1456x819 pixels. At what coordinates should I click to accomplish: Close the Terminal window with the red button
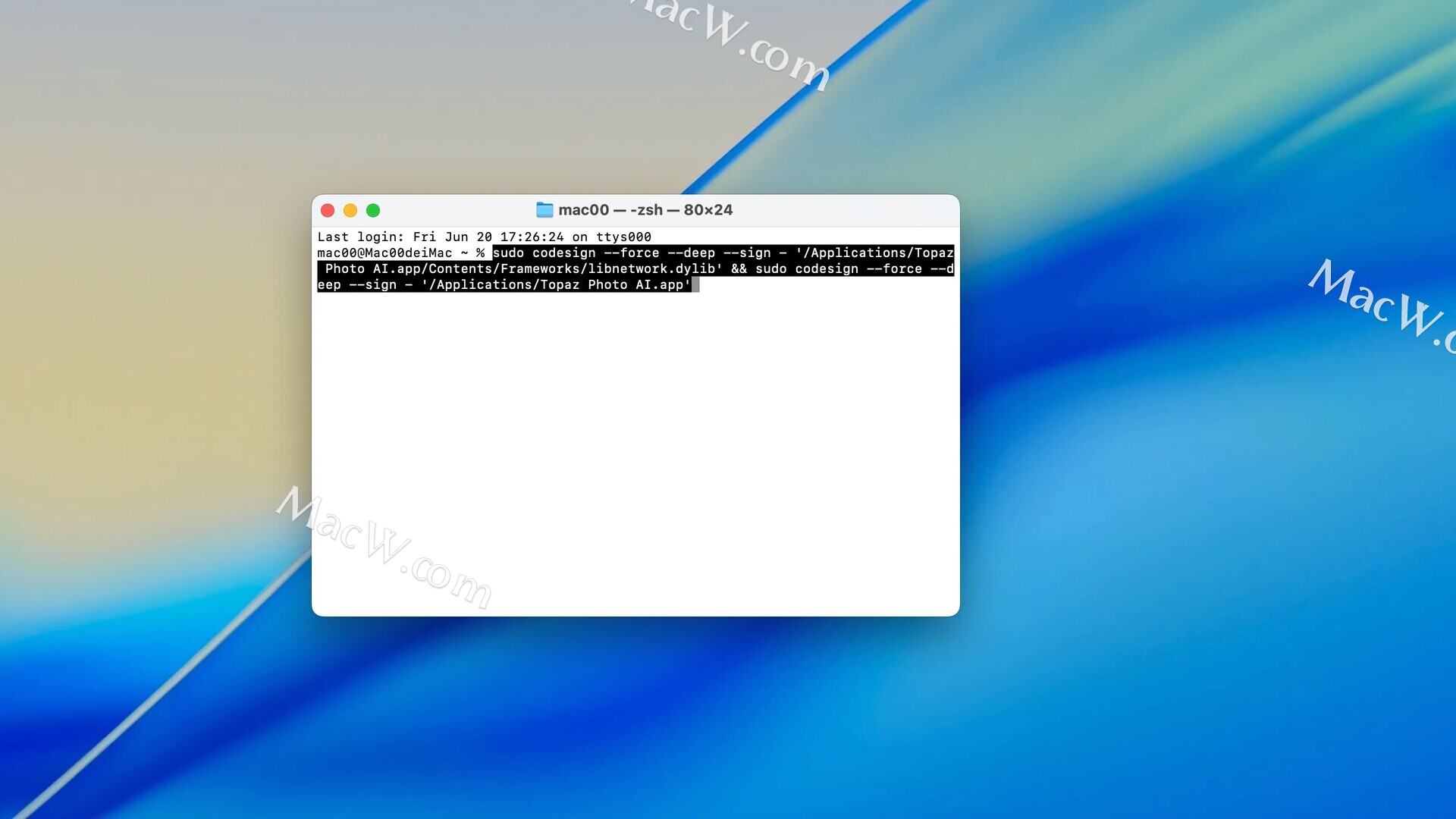click(328, 210)
